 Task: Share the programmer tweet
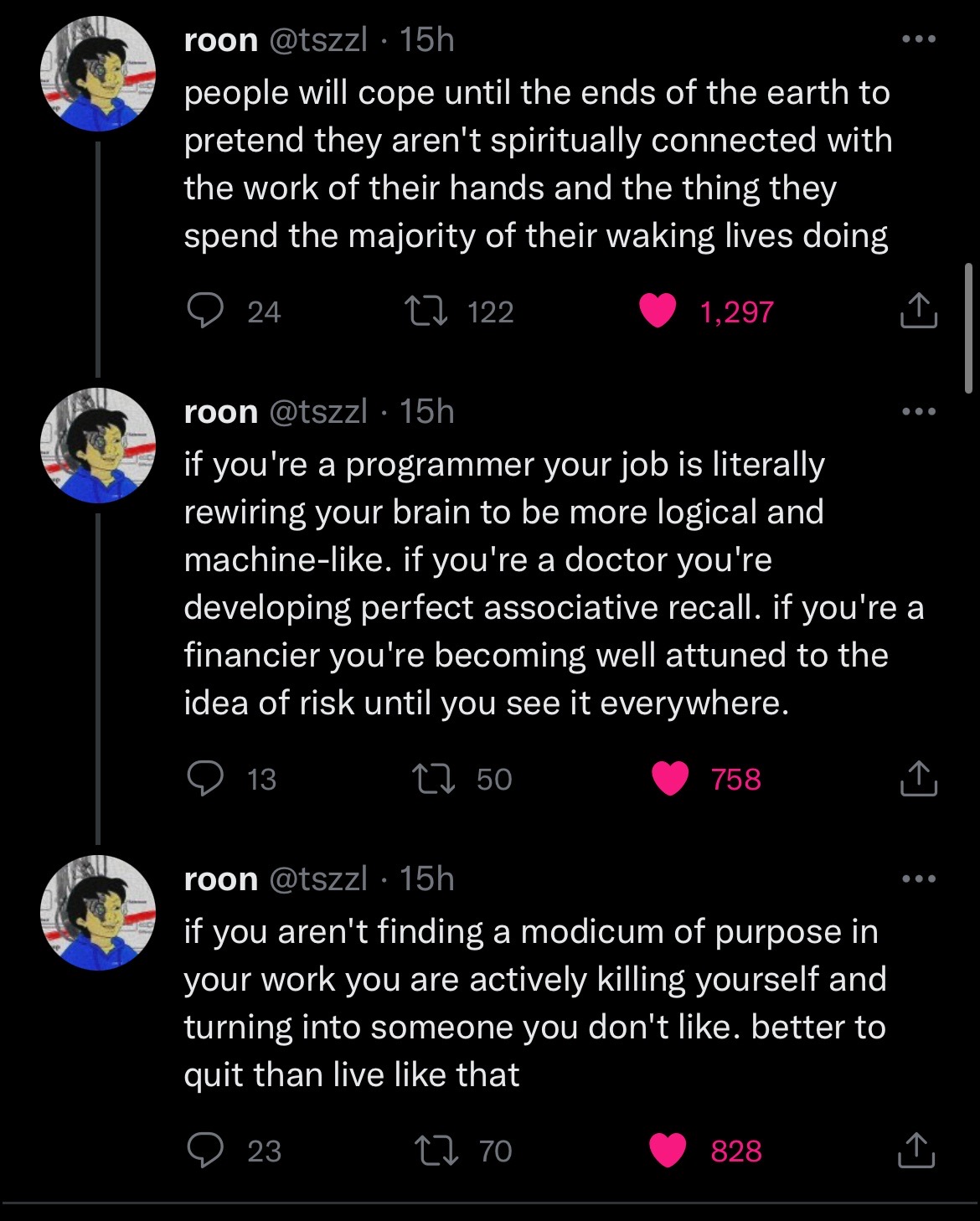point(918,778)
